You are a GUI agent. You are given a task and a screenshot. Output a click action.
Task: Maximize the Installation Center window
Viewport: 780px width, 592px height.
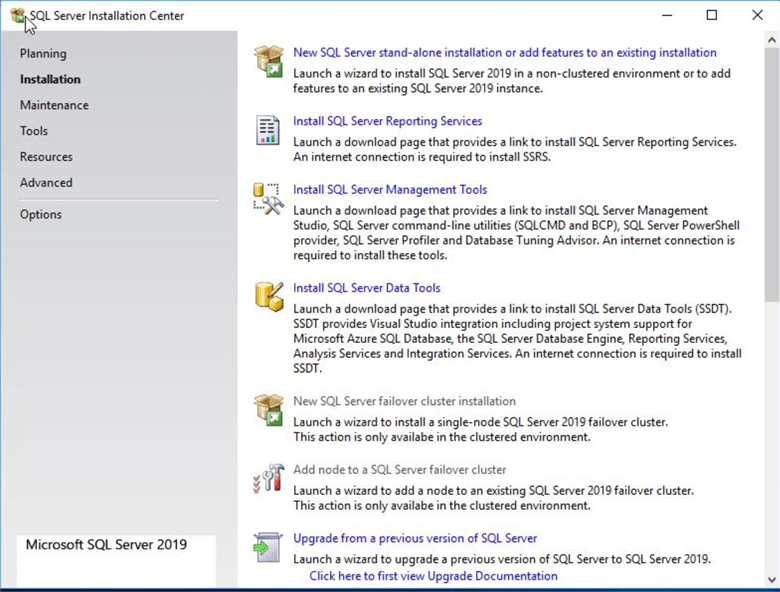coord(711,15)
